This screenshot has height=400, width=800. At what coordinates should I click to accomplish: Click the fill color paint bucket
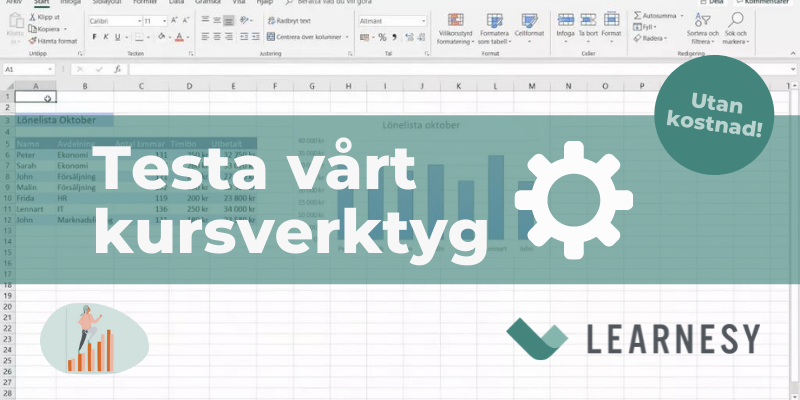[162, 37]
